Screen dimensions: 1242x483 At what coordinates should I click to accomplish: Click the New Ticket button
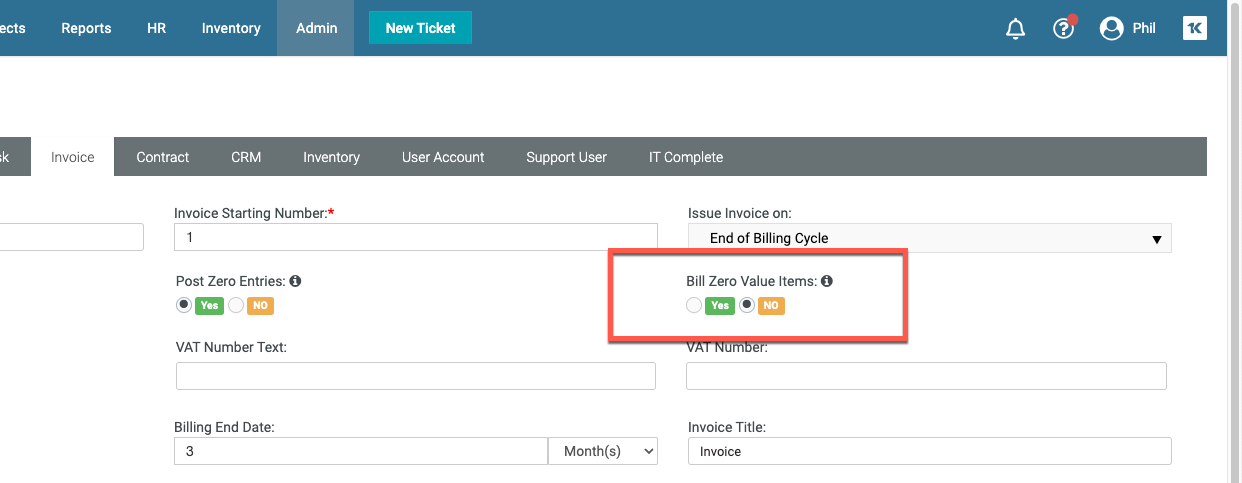click(x=420, y=28)
